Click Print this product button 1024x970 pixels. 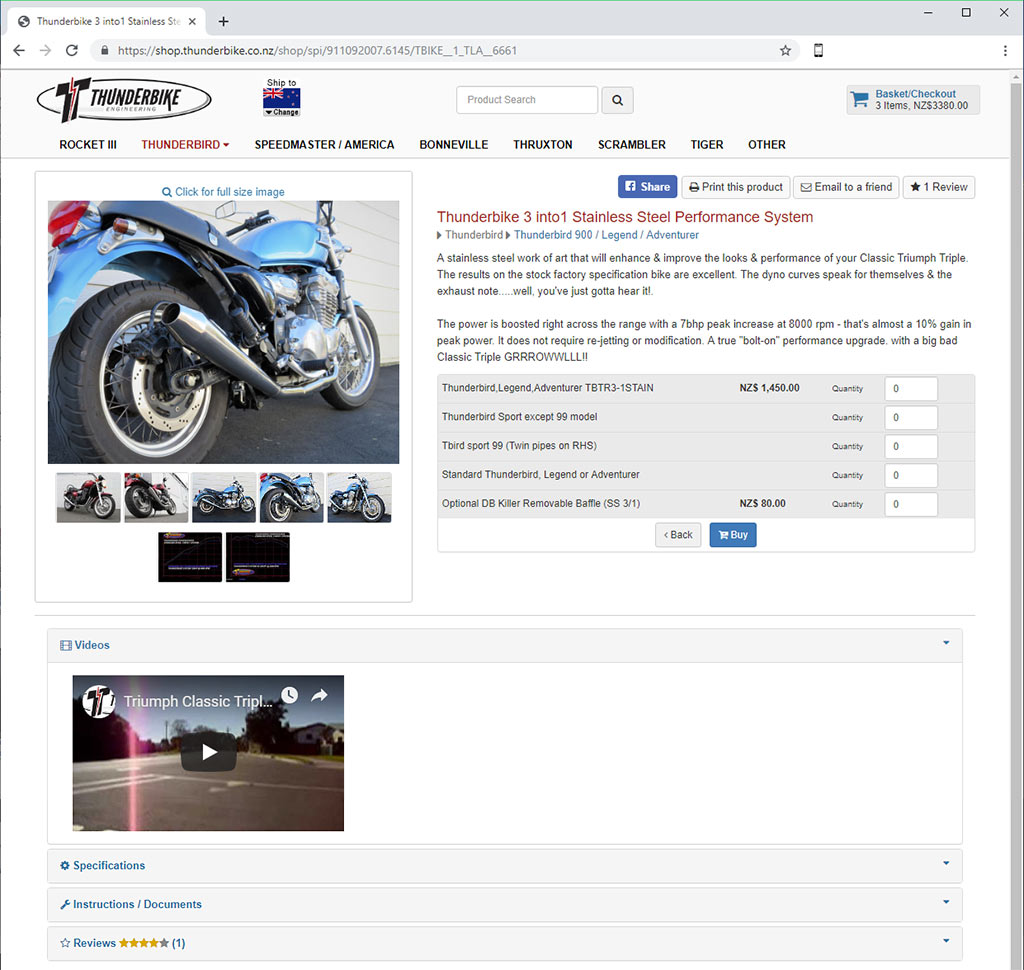pyautogui.click(x=735, y=187)
